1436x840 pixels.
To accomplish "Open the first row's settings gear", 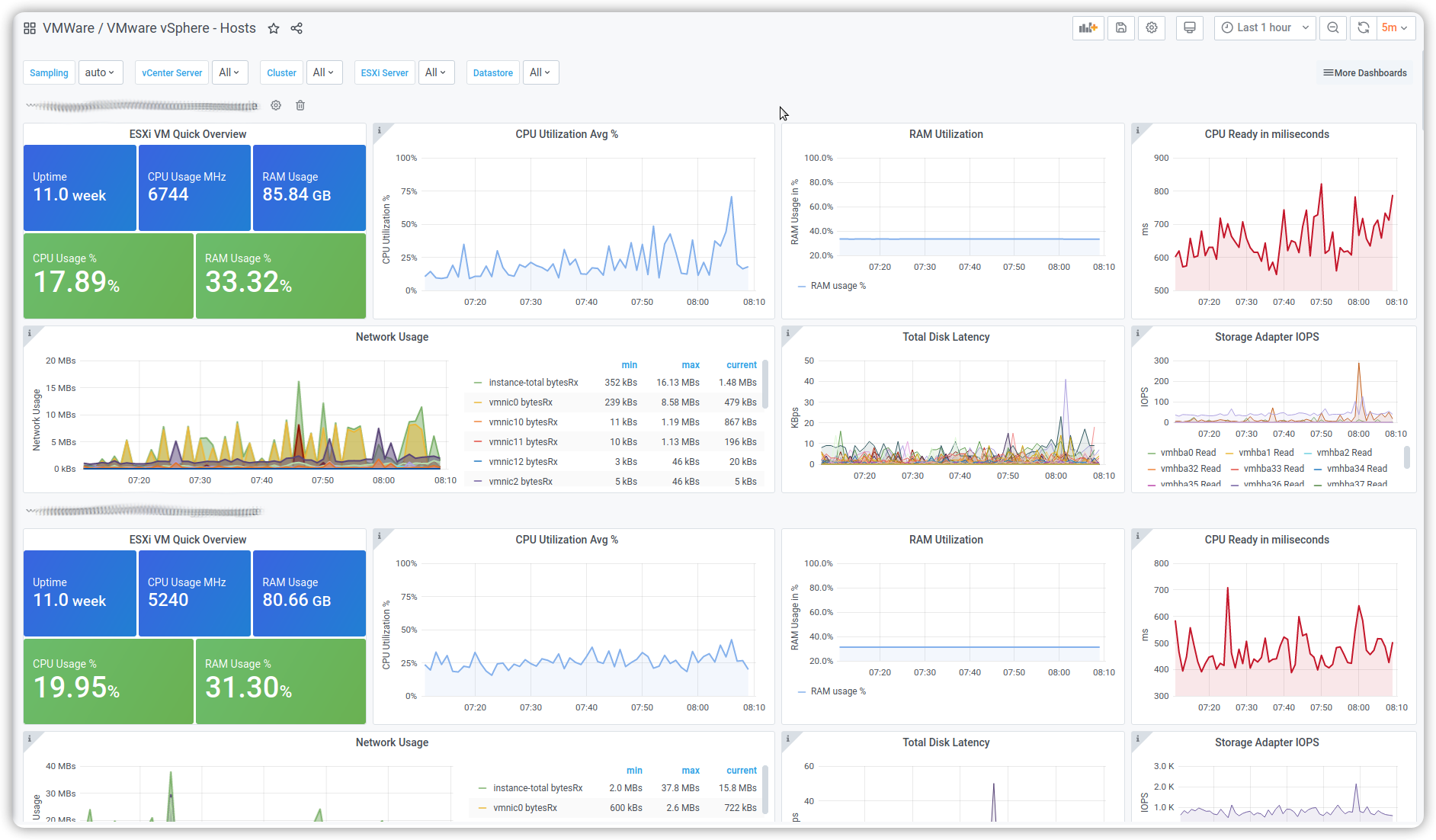I will [x=276, y=105].
